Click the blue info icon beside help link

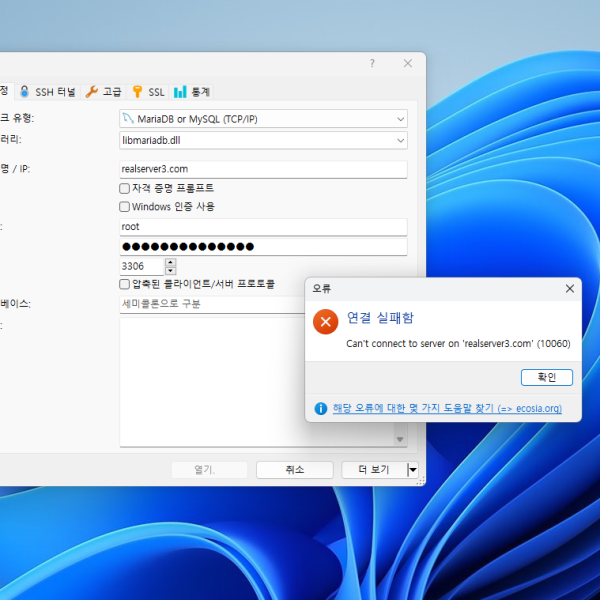coord(321,409)
